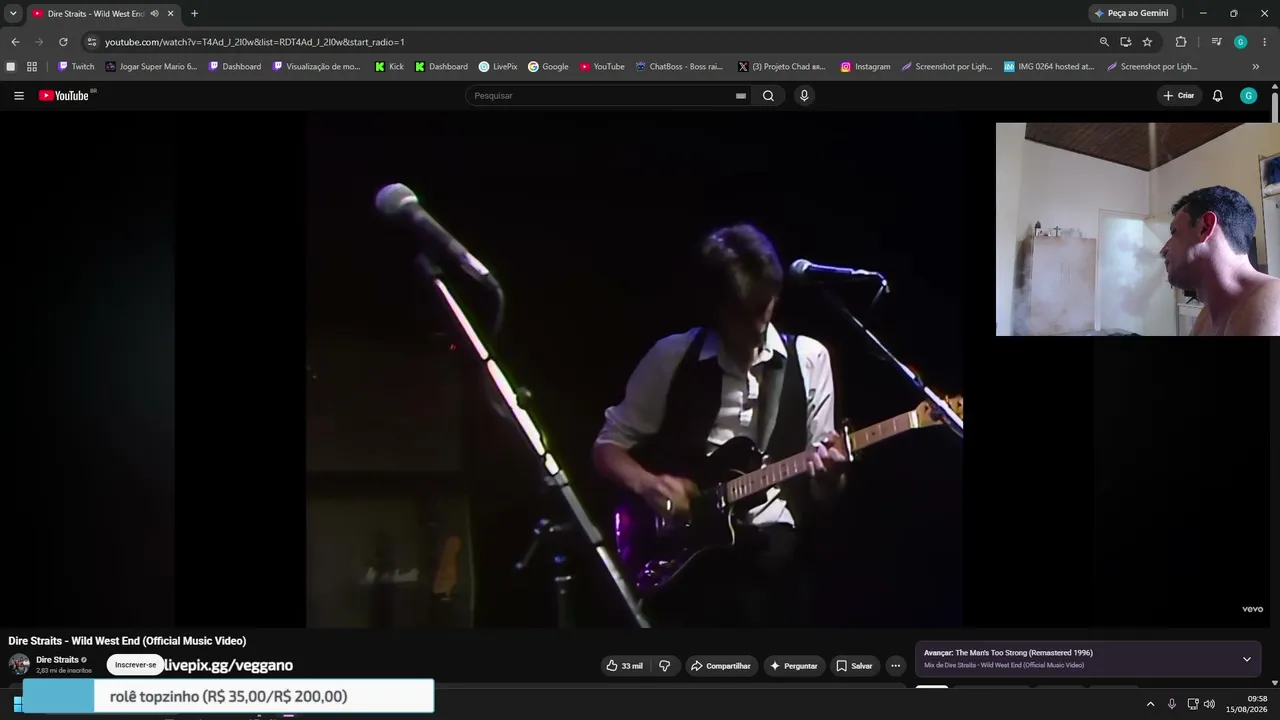Share the video via Compartilhar
The height and width of the screenshot is (720, 1280).
[720, 666]
